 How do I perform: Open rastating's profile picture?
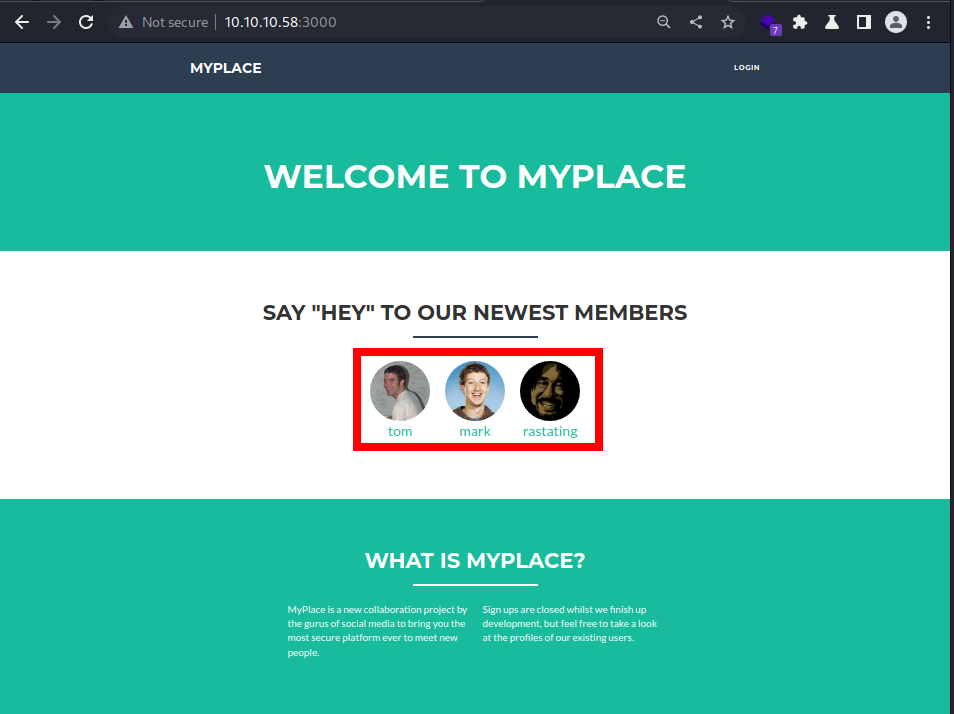[549, 391]
